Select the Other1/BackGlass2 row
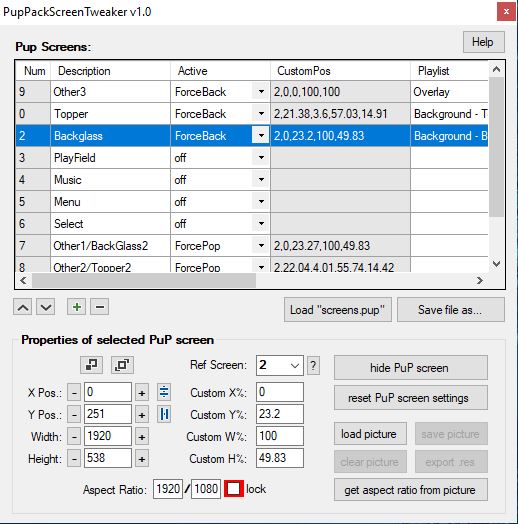This screenshot has width=518, height=524. point(252,246)
